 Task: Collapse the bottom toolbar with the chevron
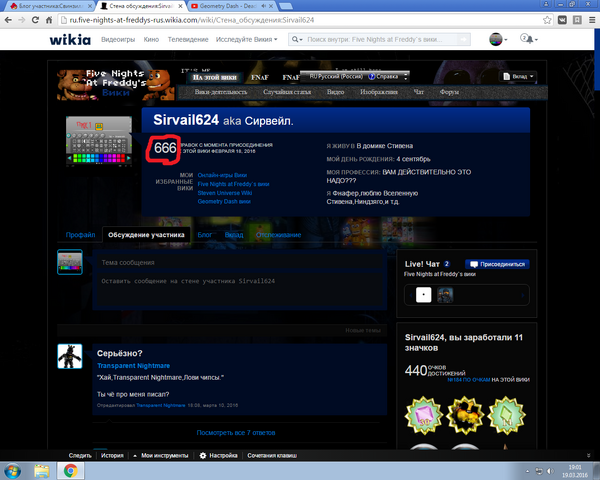click(x=588, y=456)
